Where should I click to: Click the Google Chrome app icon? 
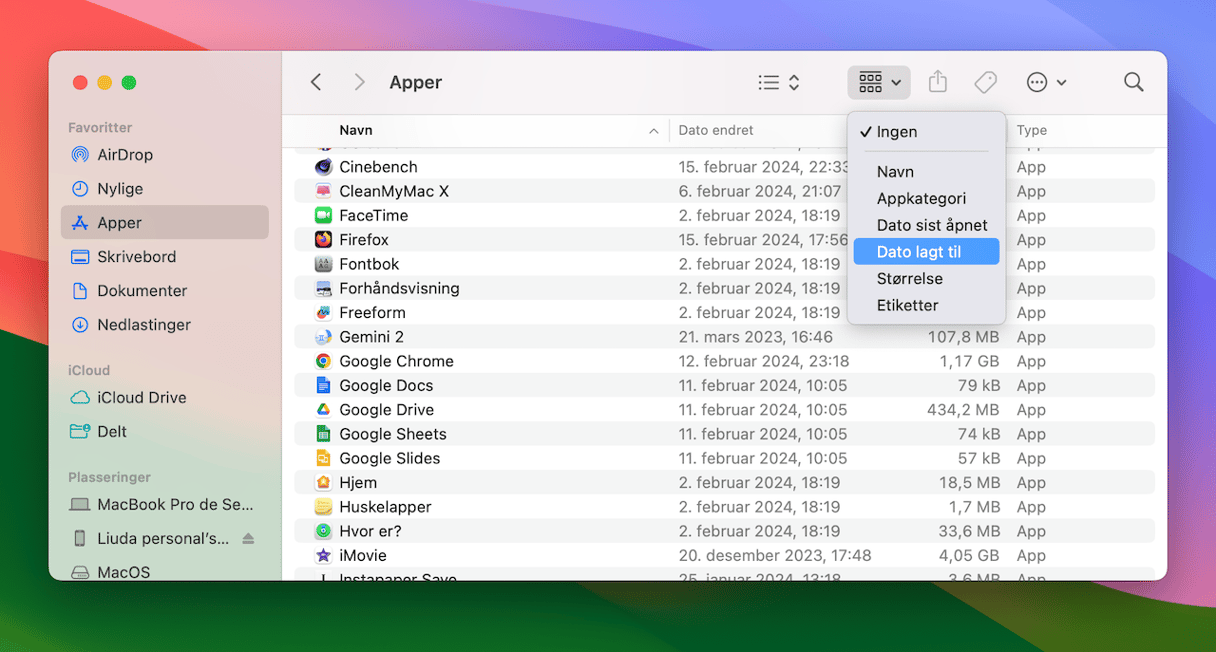click(323, 361)
